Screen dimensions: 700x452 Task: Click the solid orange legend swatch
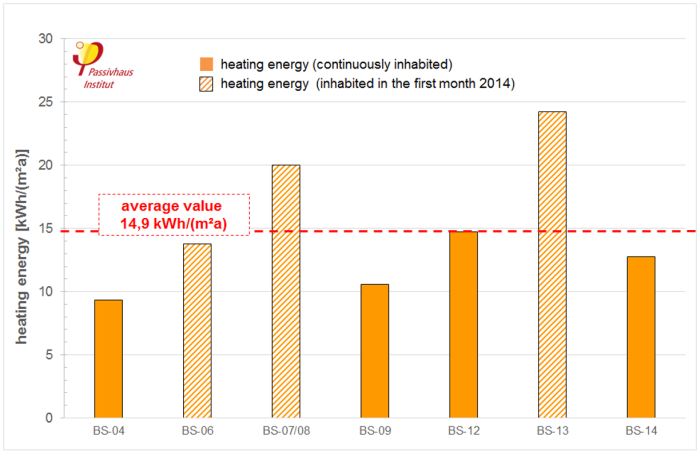(x=204, y=65)
